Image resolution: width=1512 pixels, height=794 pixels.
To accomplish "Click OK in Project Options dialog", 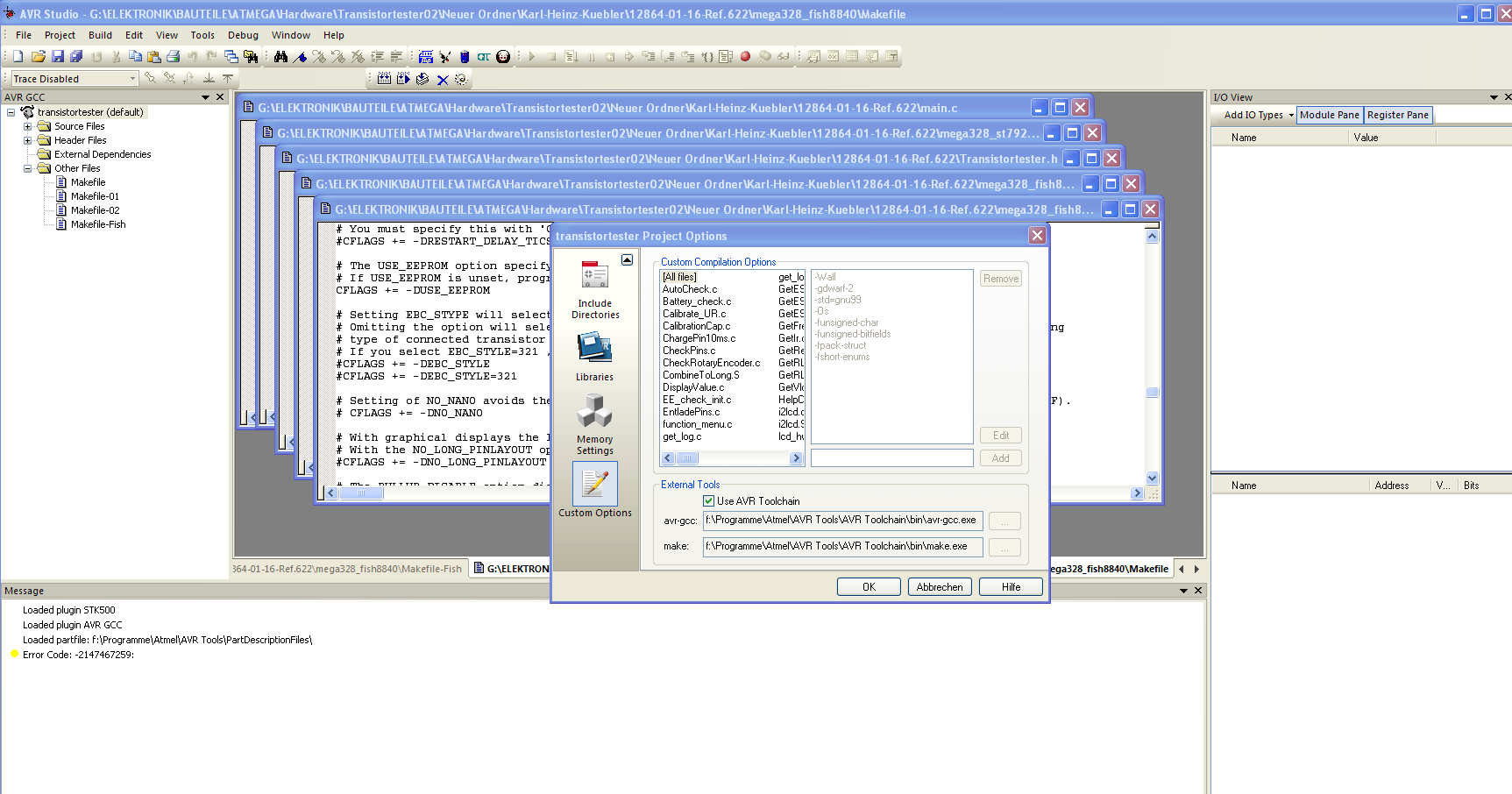I will coord(869,587).
